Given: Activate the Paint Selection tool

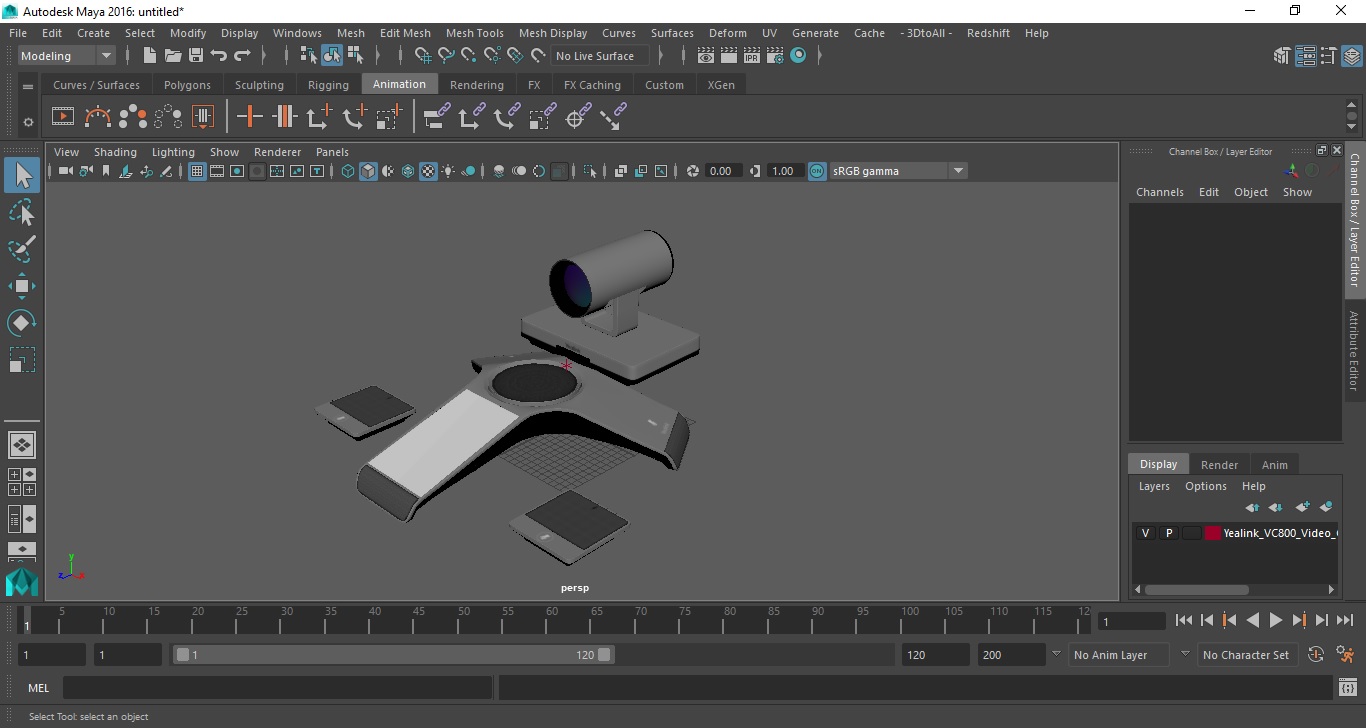Looking at the screenshot, I should click(x=22, y=249).
